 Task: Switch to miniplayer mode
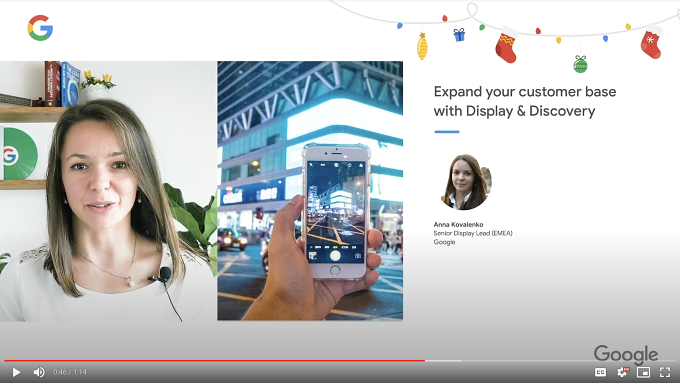click(x=643, y=372)
